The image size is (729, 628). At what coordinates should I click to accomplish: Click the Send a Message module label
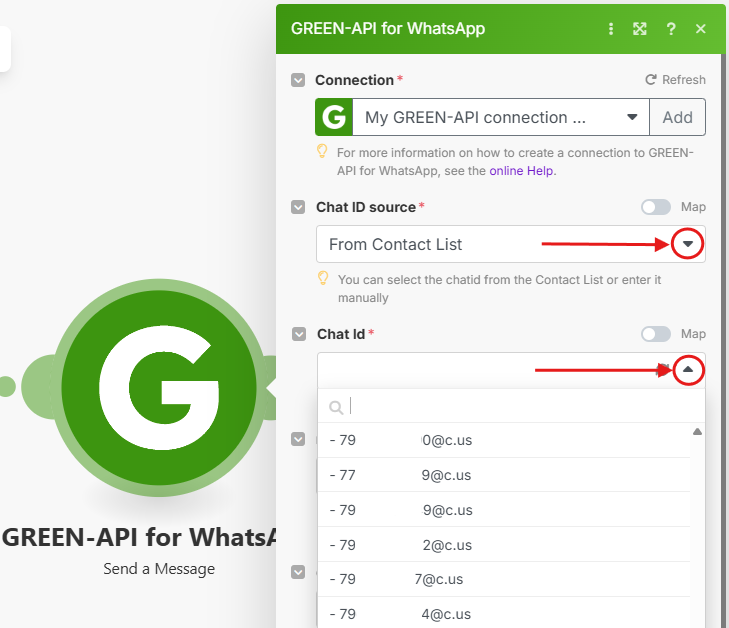coord(159,569)
